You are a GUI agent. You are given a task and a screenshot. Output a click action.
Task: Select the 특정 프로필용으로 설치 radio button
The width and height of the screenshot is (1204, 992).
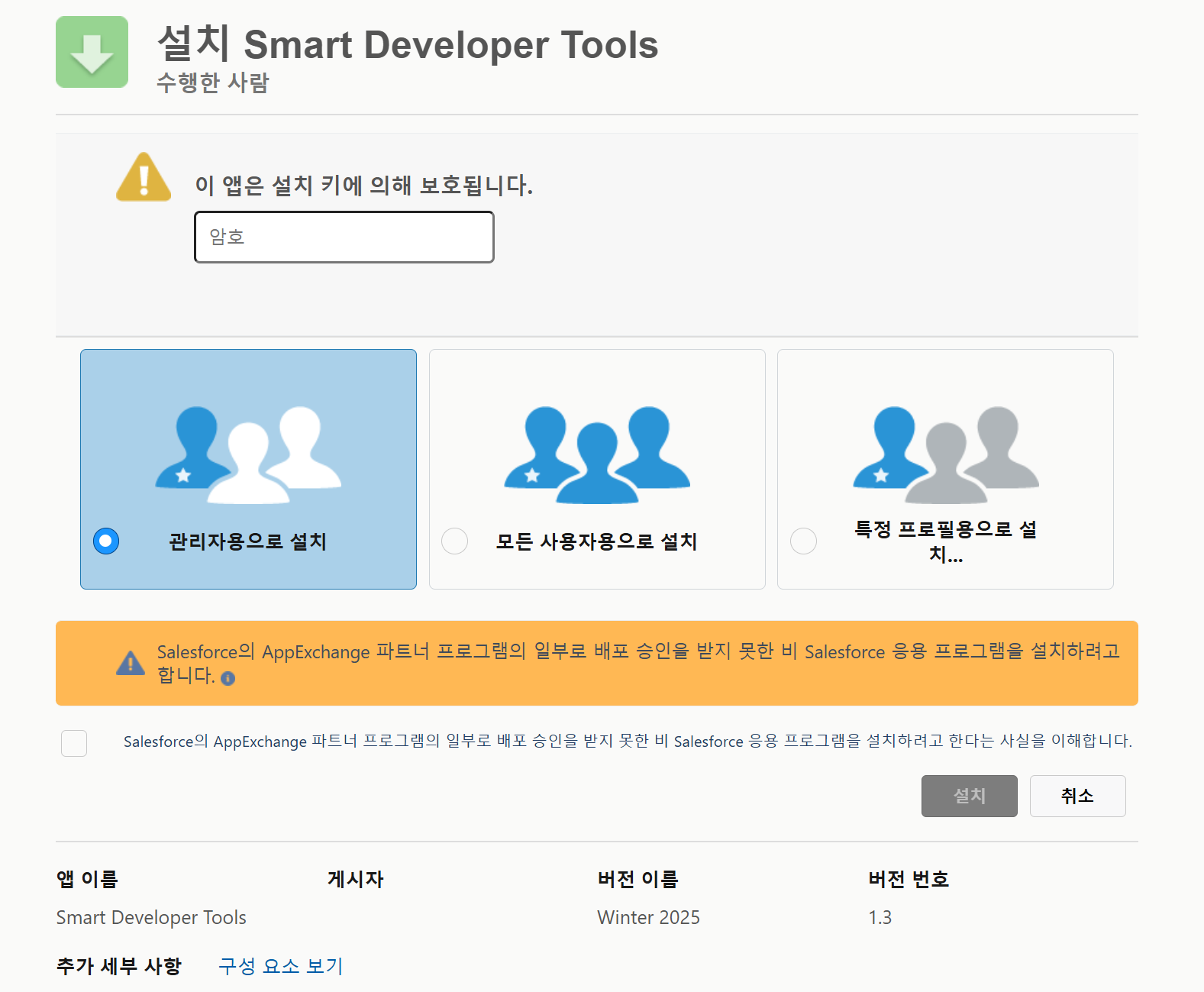803,541
